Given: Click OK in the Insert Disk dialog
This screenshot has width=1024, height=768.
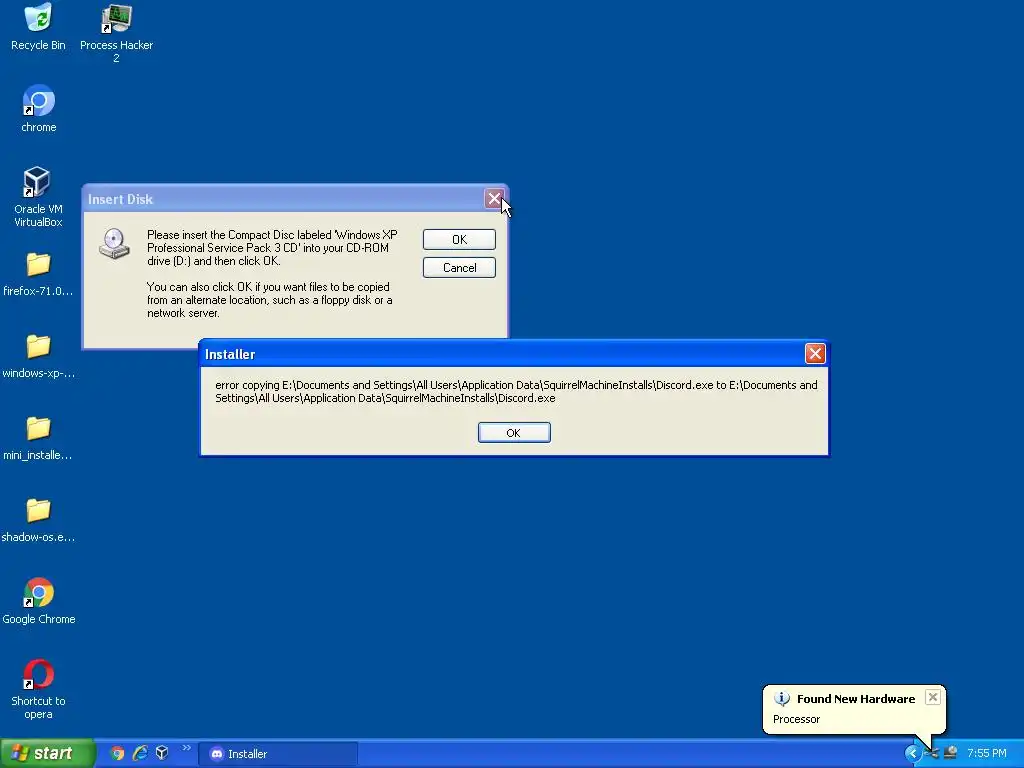Looking at the screenshot, I should (x=459, y=240).
